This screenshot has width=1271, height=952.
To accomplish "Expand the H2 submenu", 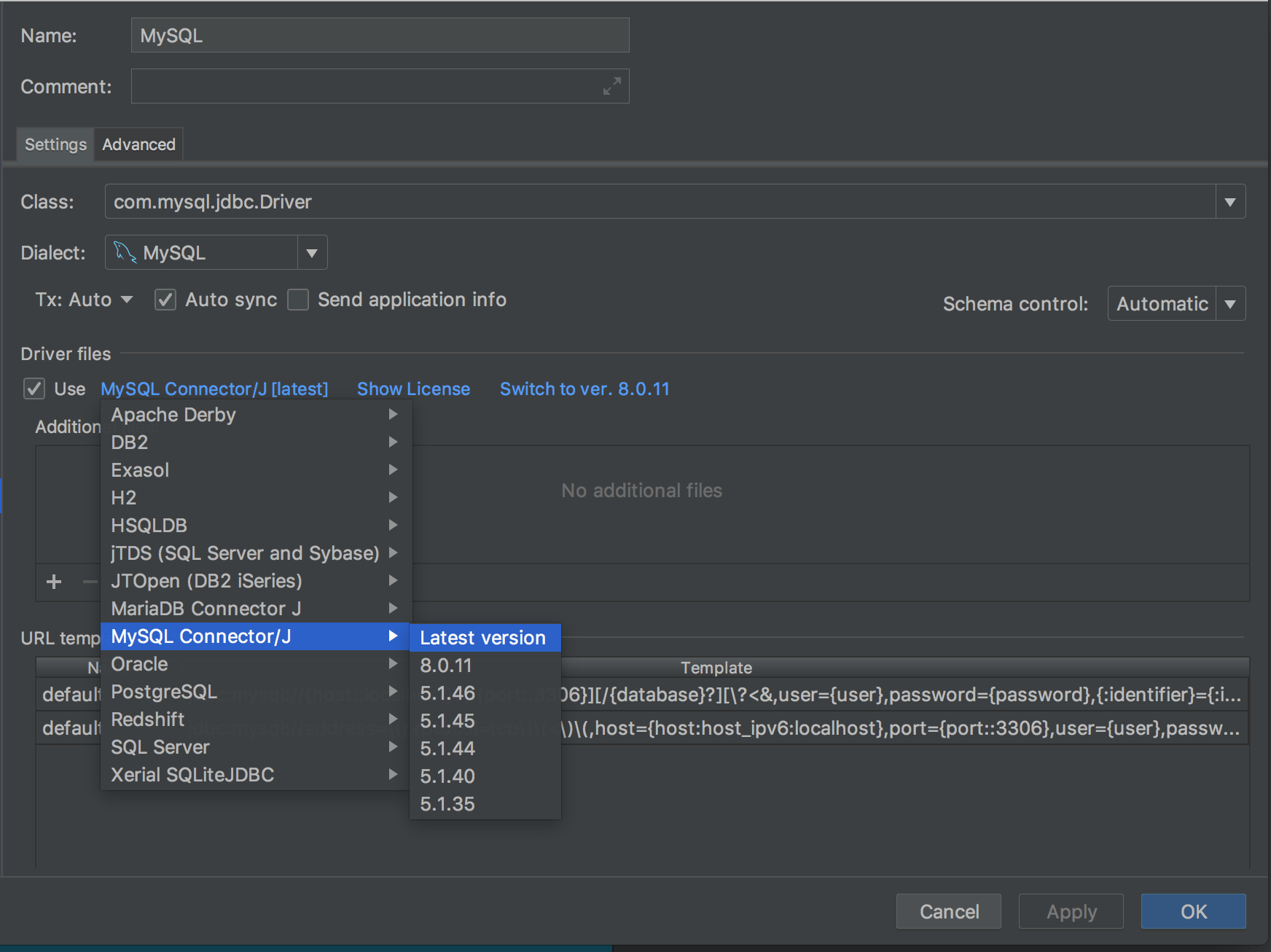I will click(257, 498).
